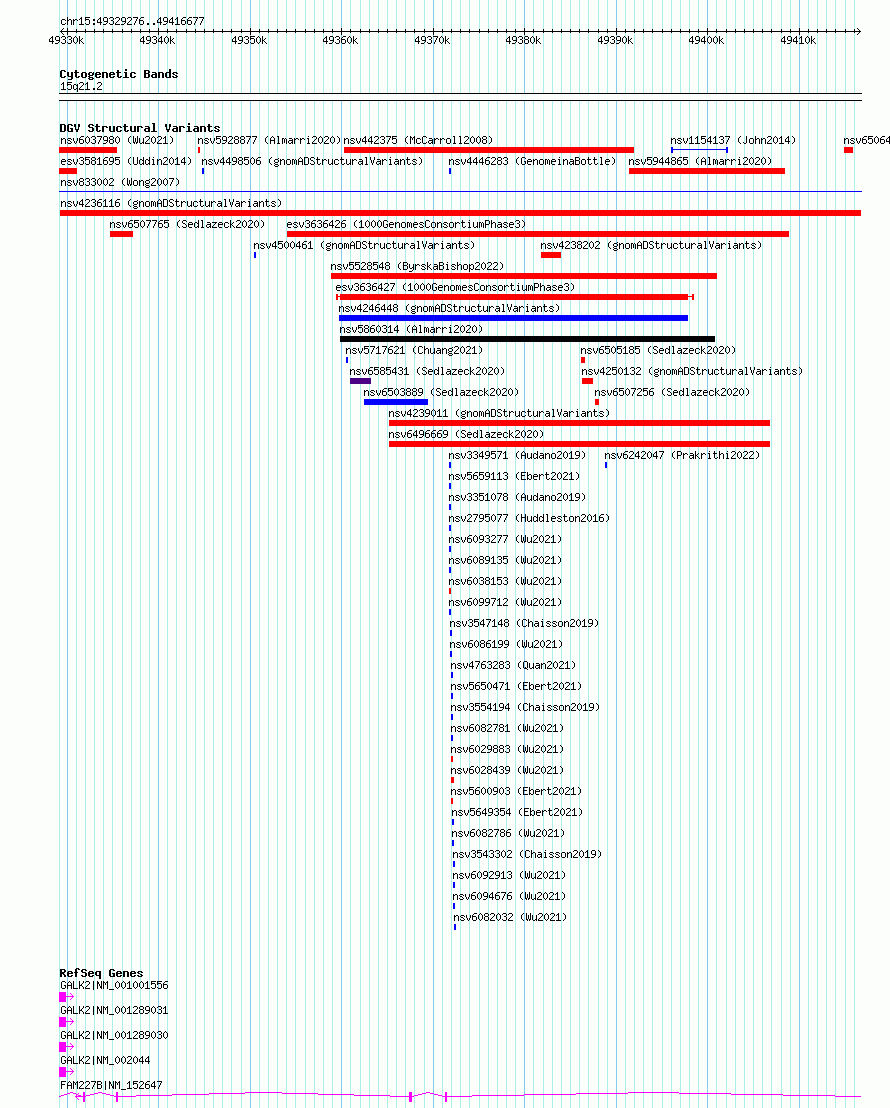This screenshot has height=1108, width=890.
Task: Click the FAM227B|NM_152647 gene label
Action: click(111, 1085)
